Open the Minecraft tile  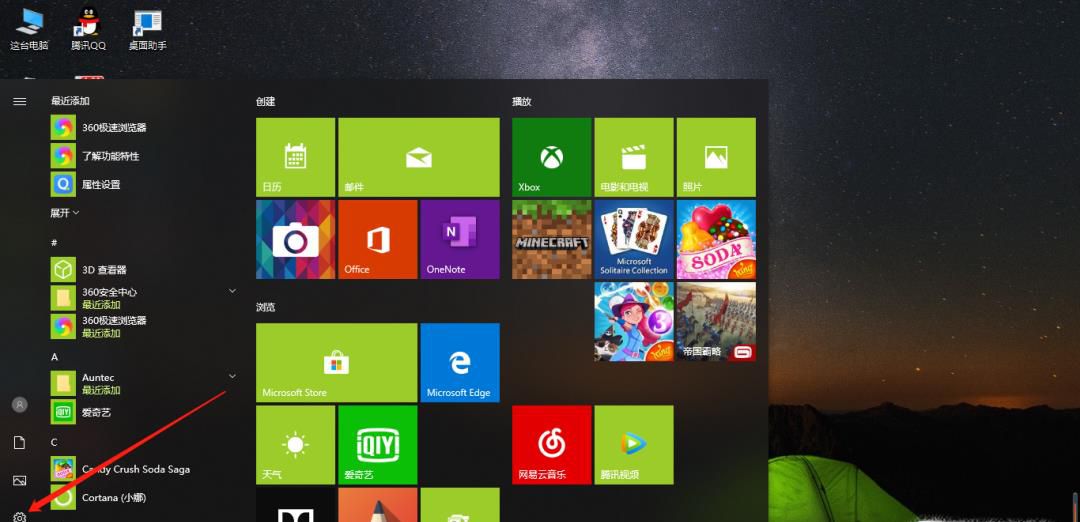tap(551, 239)
